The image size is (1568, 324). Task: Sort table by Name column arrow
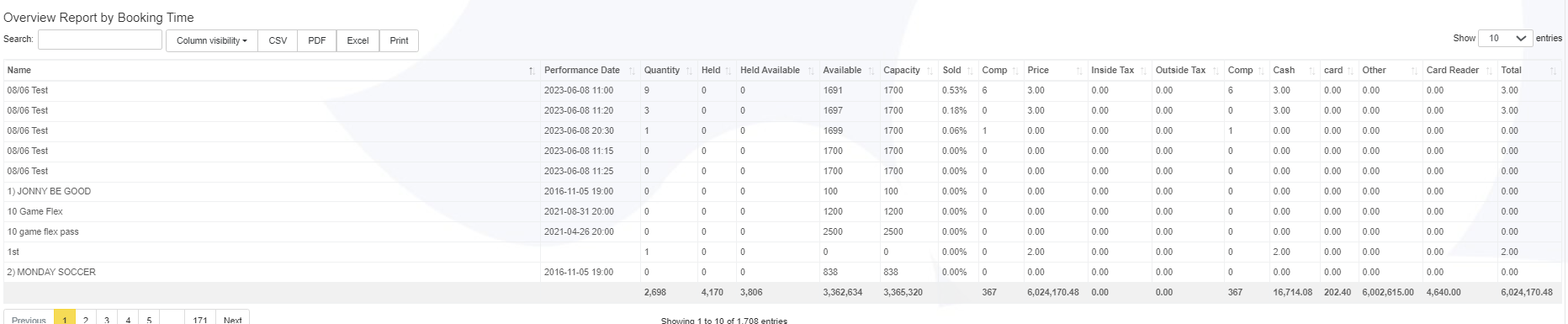pyautogui.click(x=531, y=71)
